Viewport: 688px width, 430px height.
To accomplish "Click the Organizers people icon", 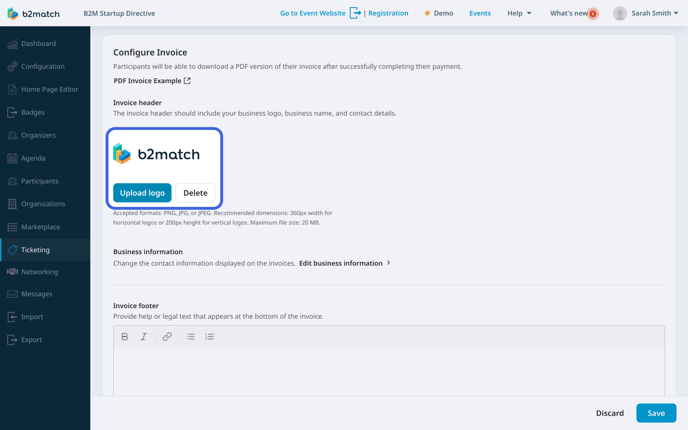I will [x=12, y=135].
